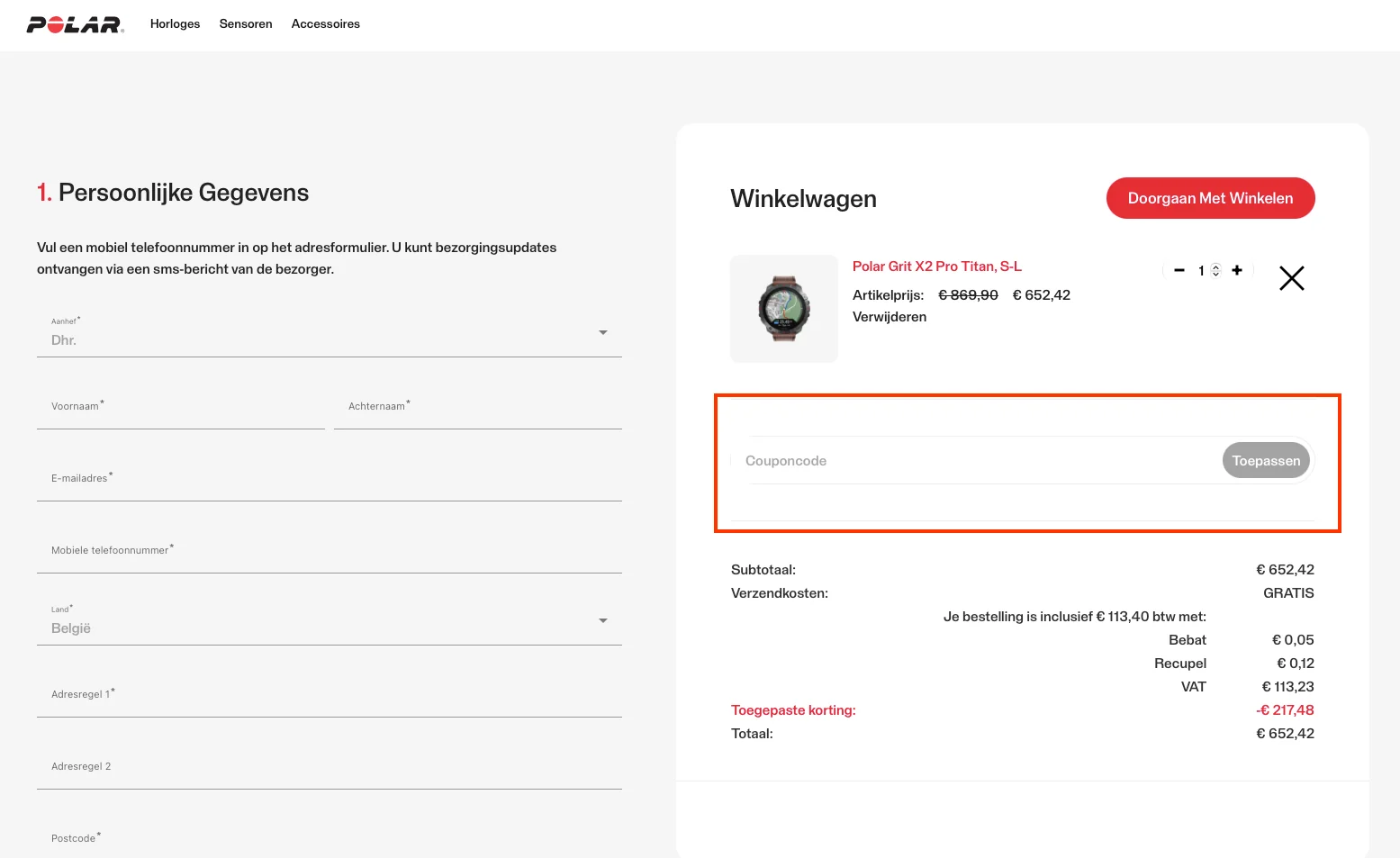Screen dimensions: 1400x858
Task: Click the Toepassen coupon button
Action: click(x=1265, y=461)
